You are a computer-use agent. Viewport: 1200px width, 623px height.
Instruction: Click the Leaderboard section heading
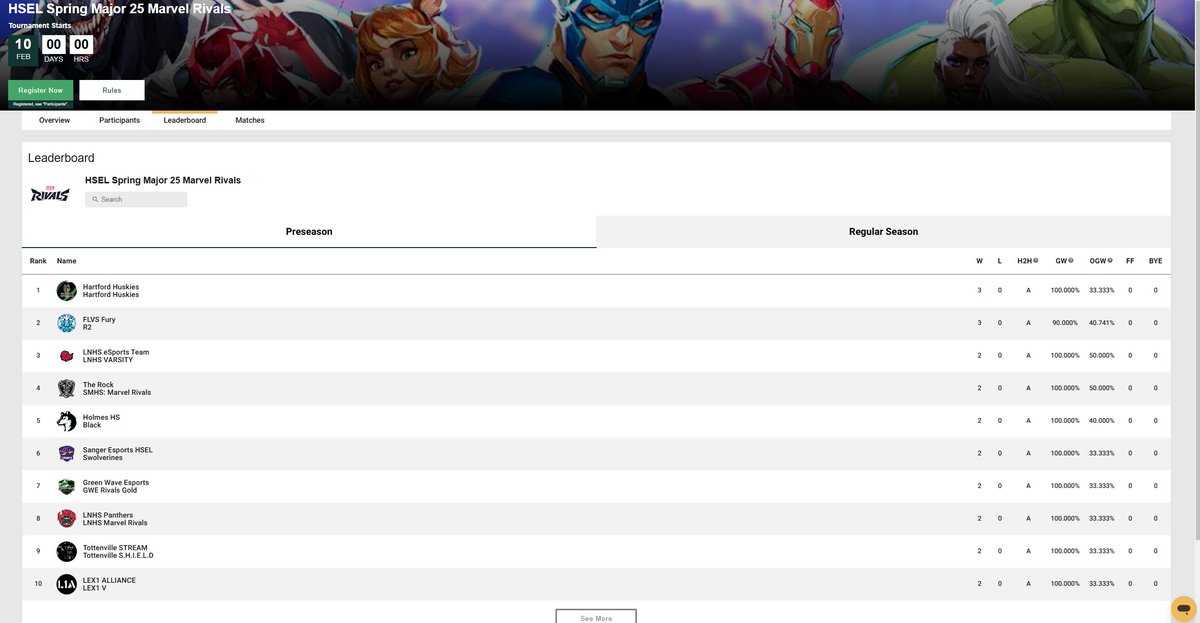pos(61,158)
